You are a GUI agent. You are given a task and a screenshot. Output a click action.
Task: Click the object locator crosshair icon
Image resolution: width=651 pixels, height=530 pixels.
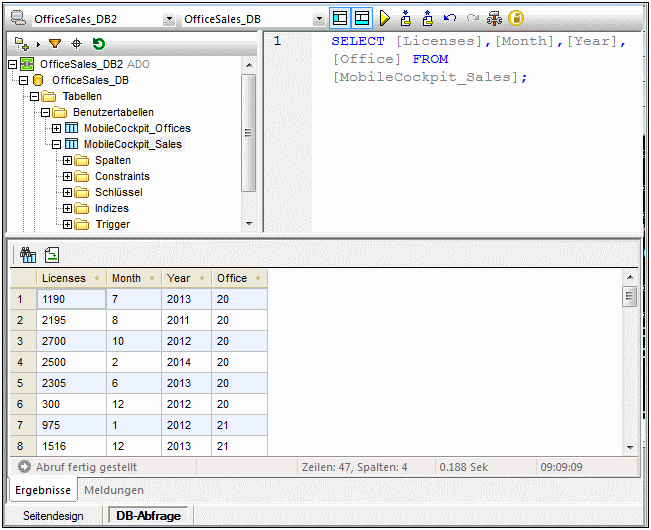click(76, 44)
